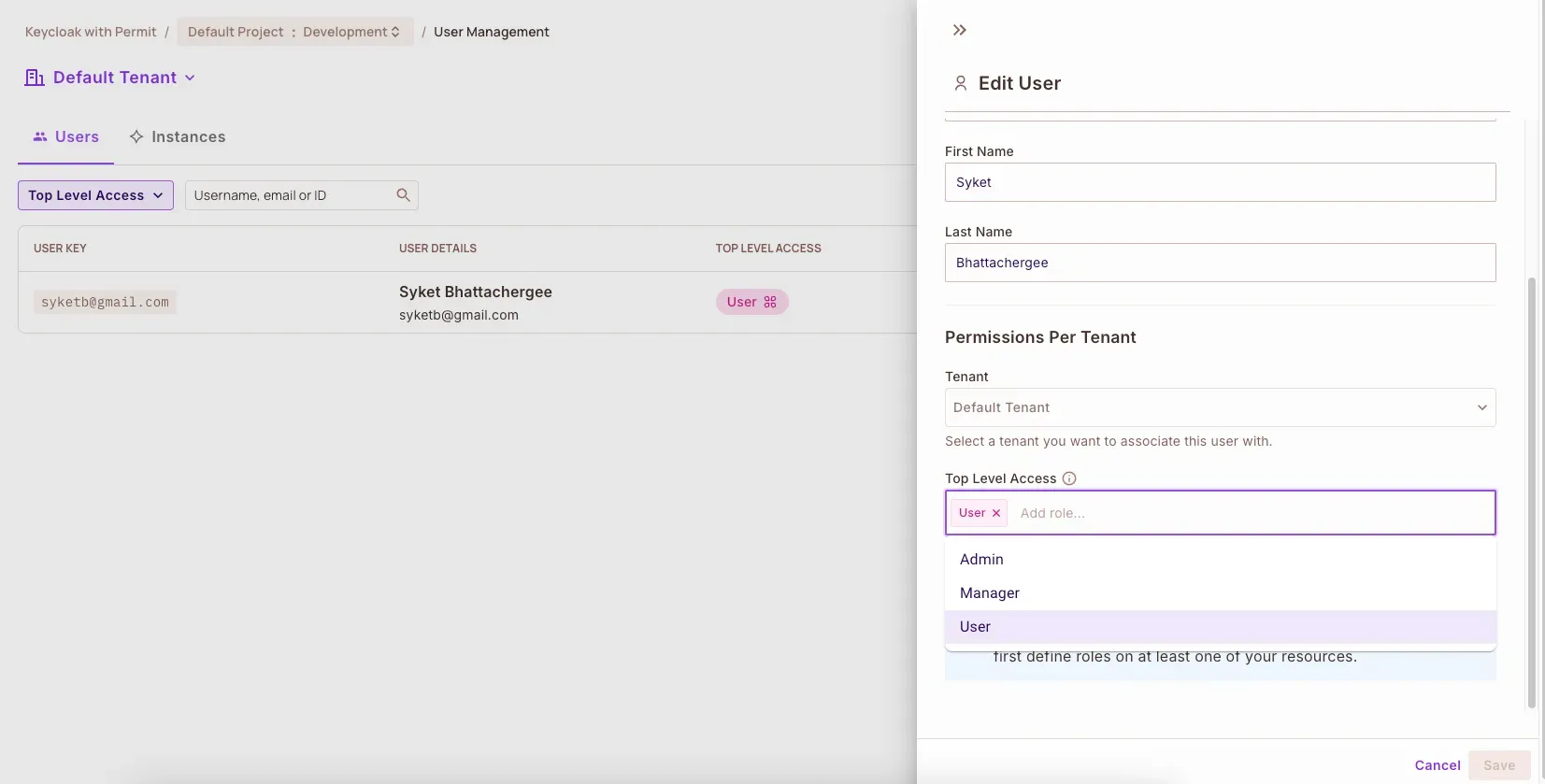Image resolution: width=1545 pixels, height=784 pixels.
Task: Click the Cancel button
Action: pyautogui.click(x=1437, y=765)
